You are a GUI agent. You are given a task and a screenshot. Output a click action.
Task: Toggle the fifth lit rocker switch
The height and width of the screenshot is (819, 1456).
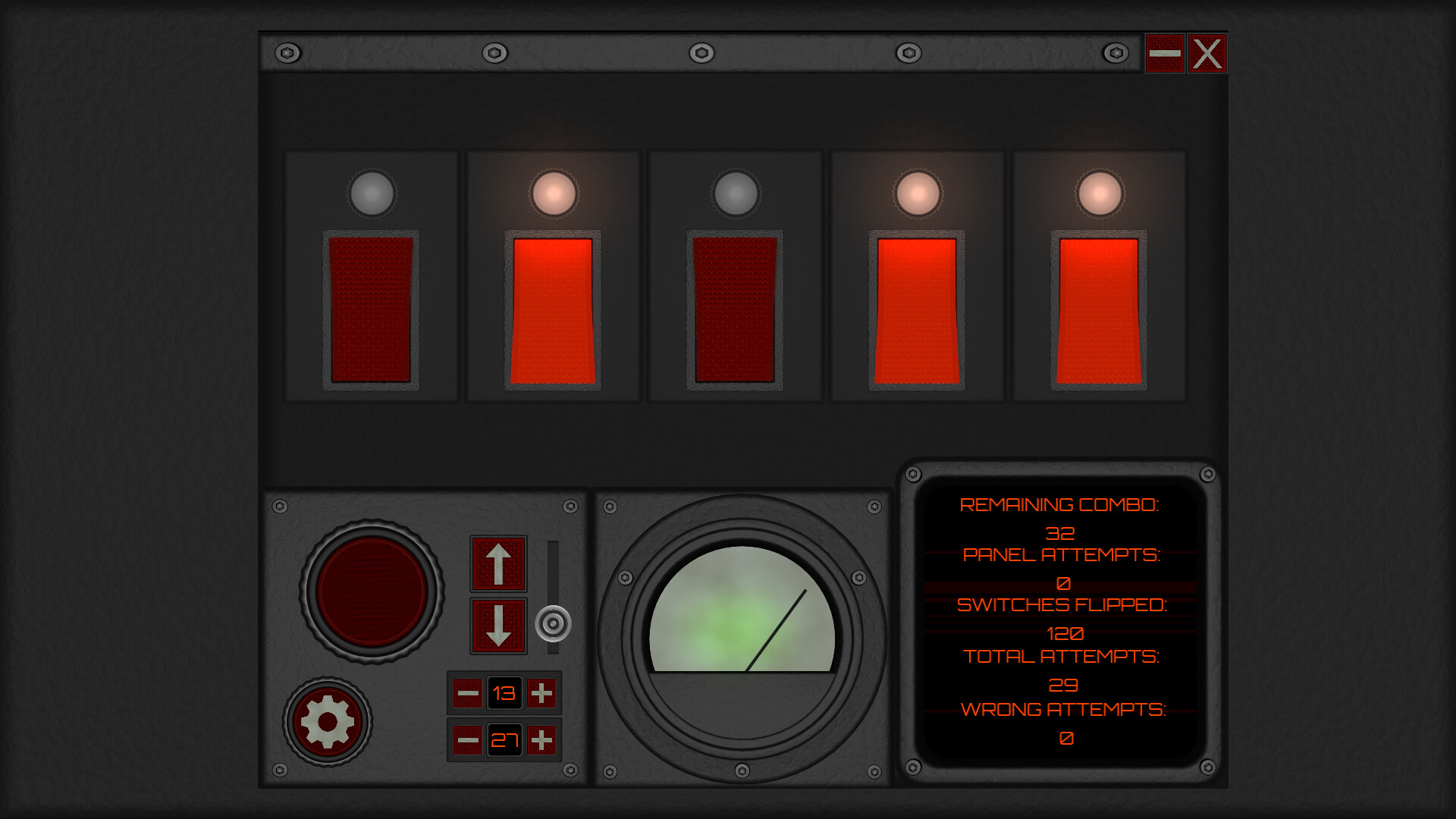(1099, 310)
